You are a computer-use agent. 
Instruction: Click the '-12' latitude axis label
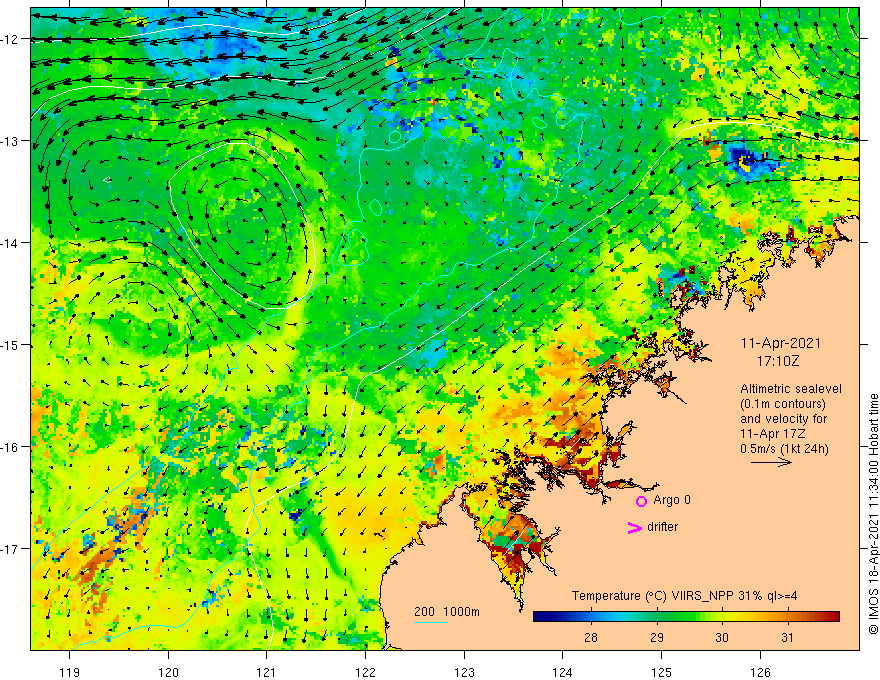11,39
